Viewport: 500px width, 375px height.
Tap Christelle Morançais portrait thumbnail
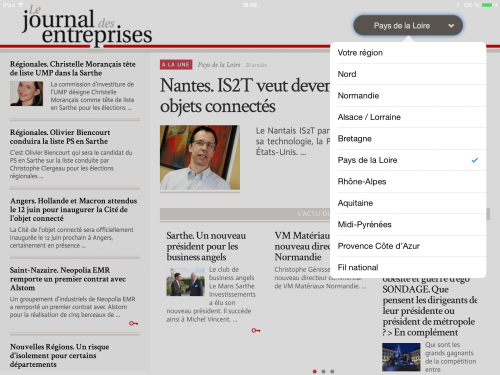pyautogui.click(x=26, y=94)
